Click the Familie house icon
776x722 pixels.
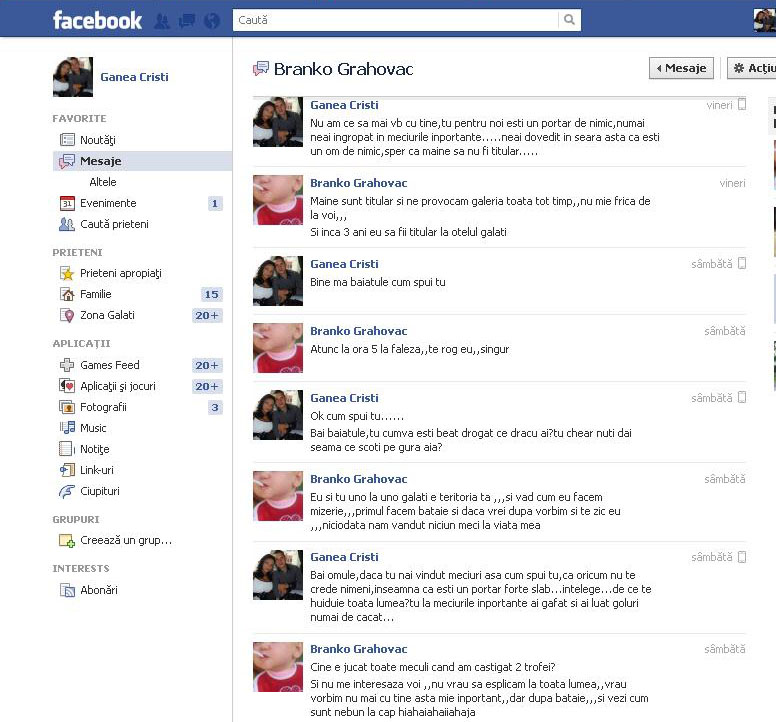(67, 294)
